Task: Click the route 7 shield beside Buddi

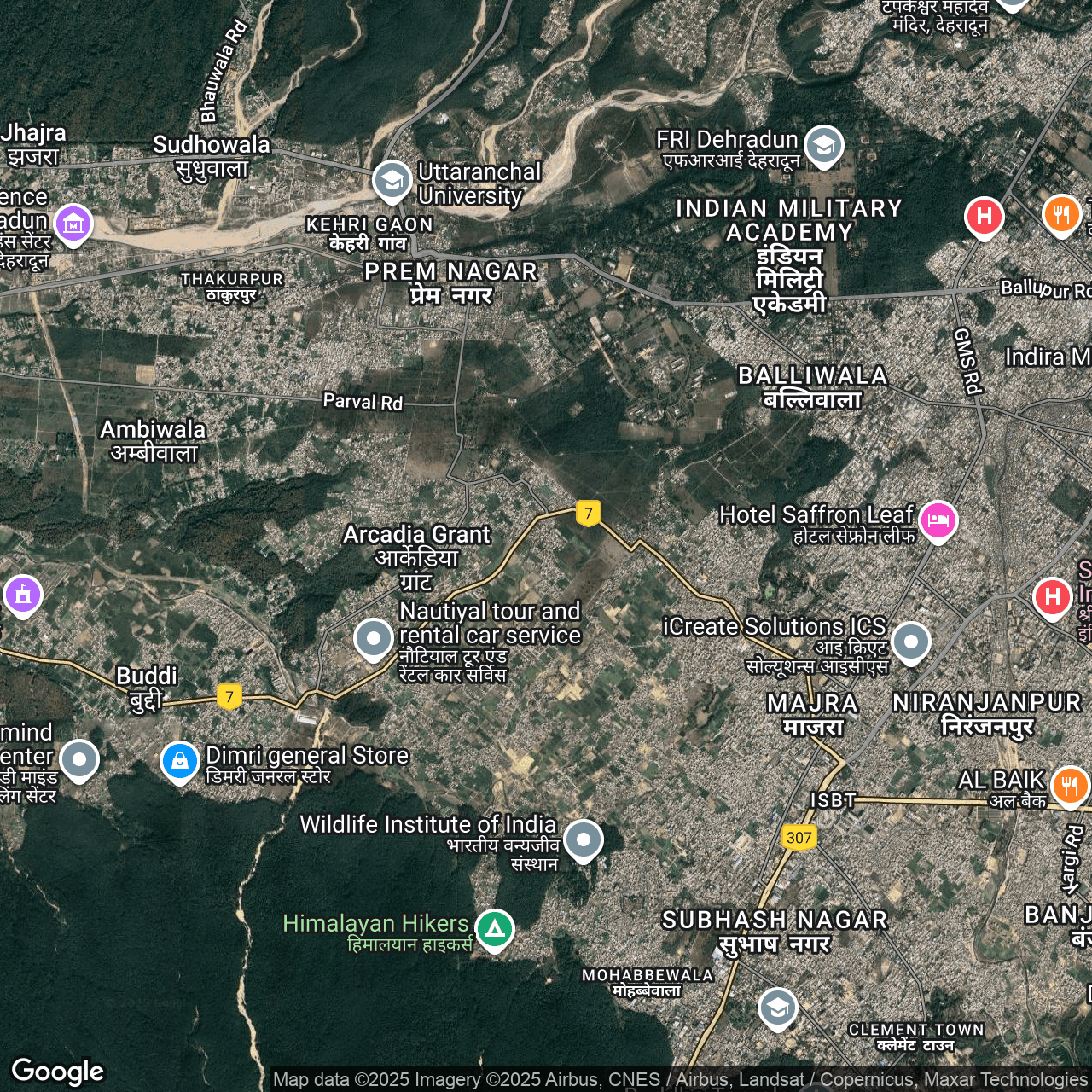Action: pyautogui.click(x=229, y=696)
